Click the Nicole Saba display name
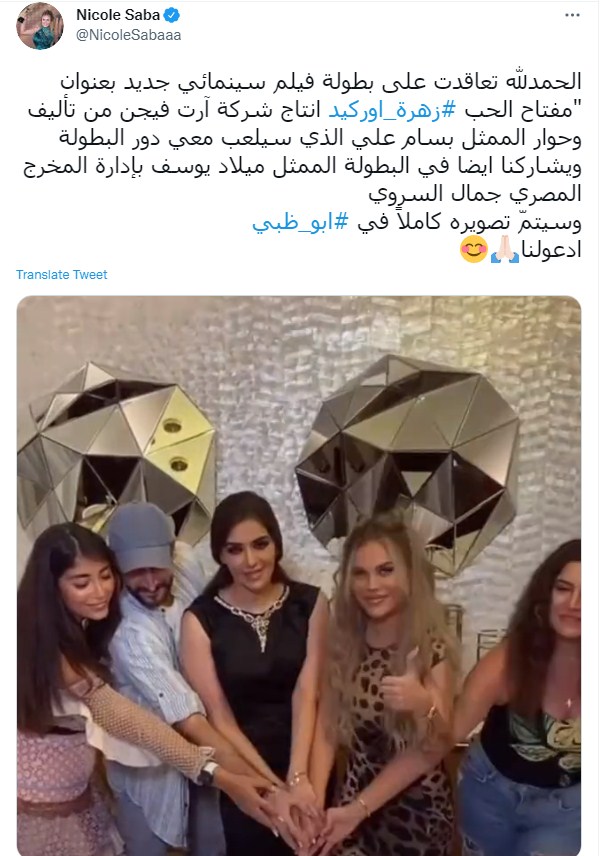 pyautogui.click(x=118, y=15)
